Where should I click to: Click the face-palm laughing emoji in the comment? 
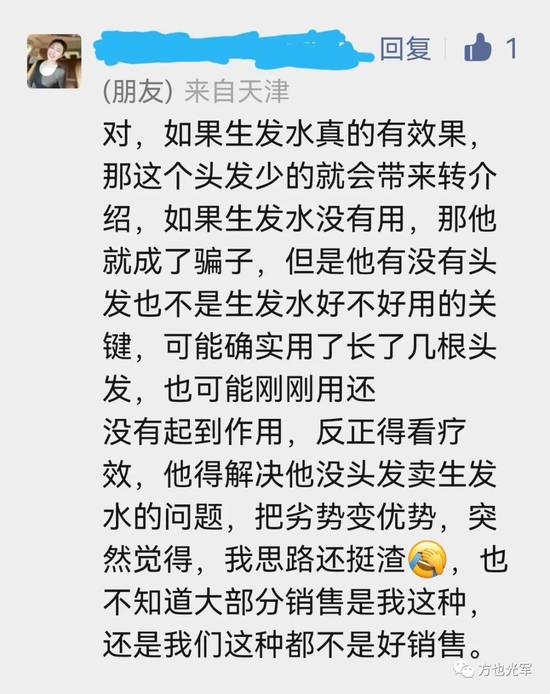pos(427,559)
